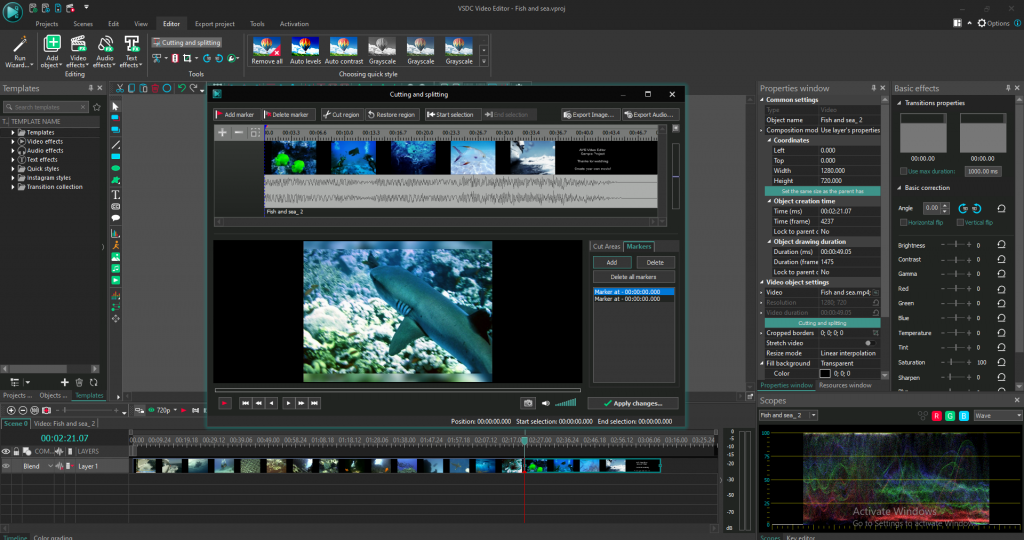Click the Cut region scissors button

click(x=341, y=115)
